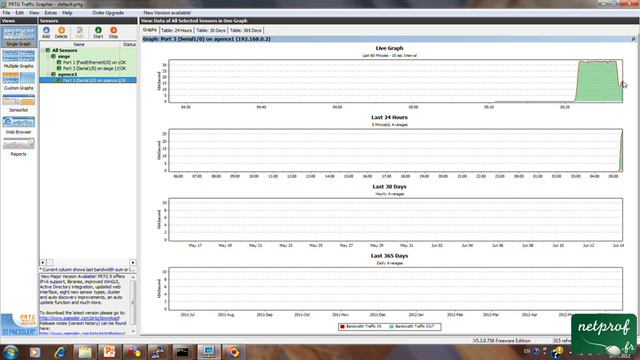Open the Custom Graphs view
The height and width of the screenshot is (360, 640).
18,81
